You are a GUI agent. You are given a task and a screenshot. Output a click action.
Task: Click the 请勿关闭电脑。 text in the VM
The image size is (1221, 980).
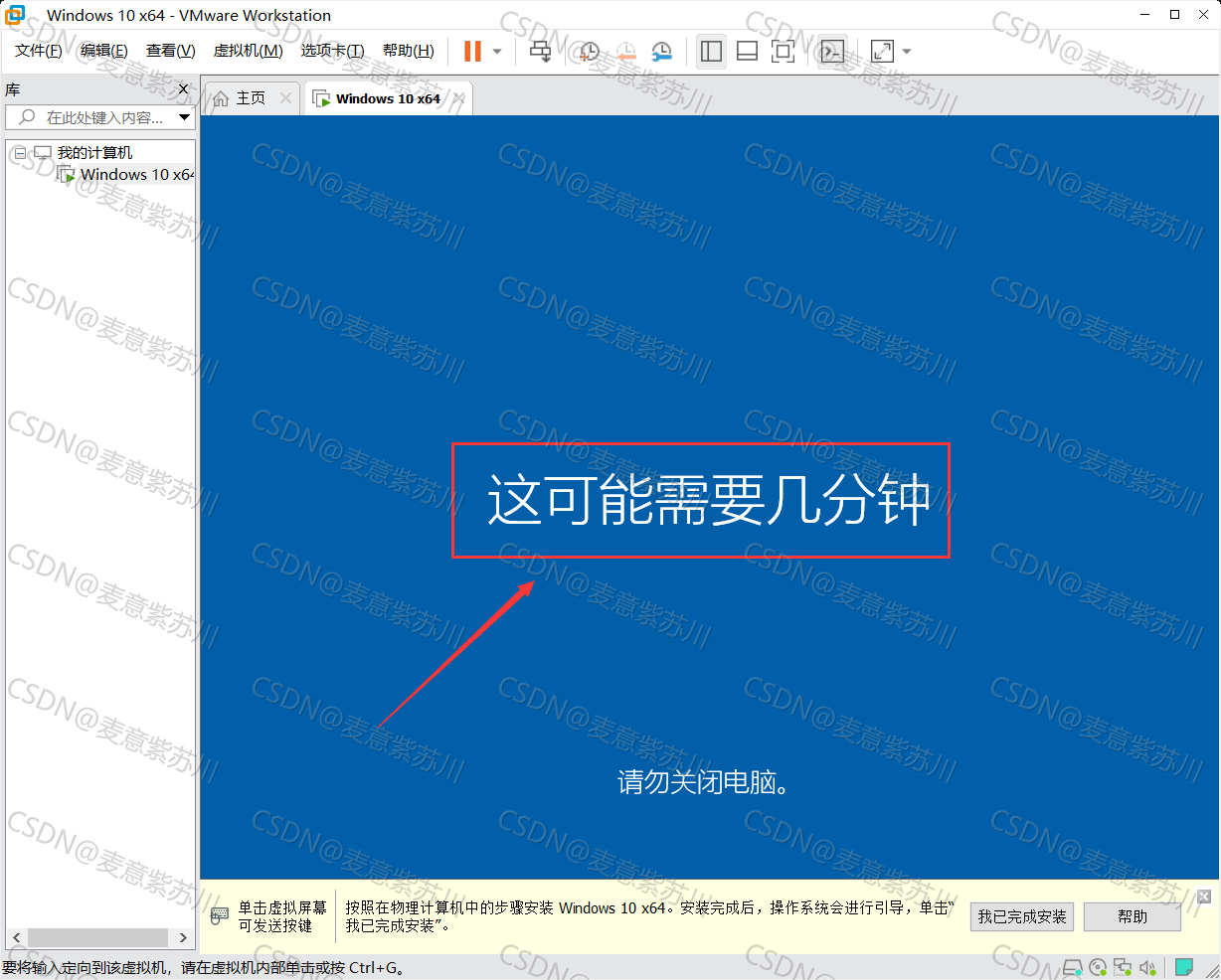point(705,782)
